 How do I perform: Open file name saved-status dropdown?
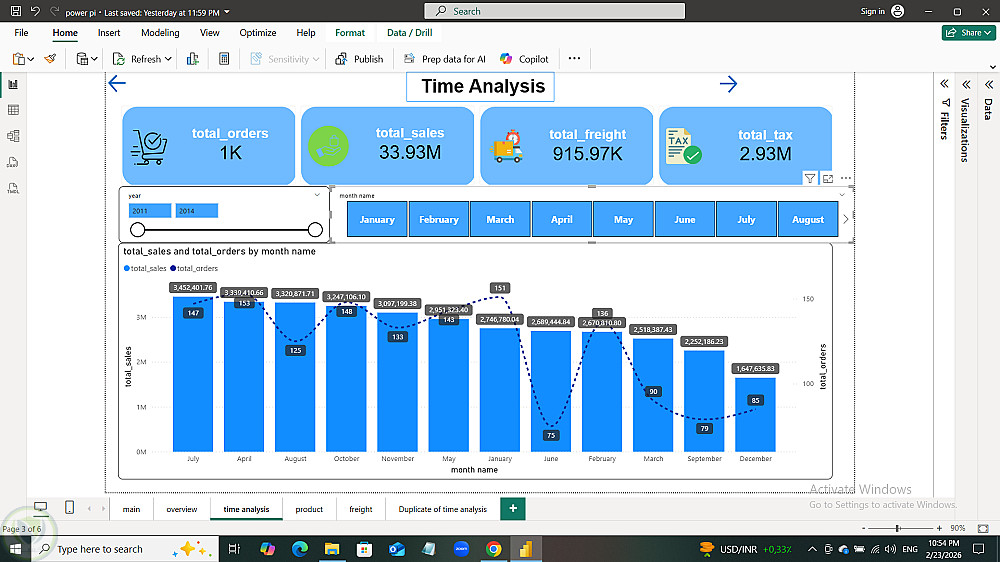pos(227,12)
